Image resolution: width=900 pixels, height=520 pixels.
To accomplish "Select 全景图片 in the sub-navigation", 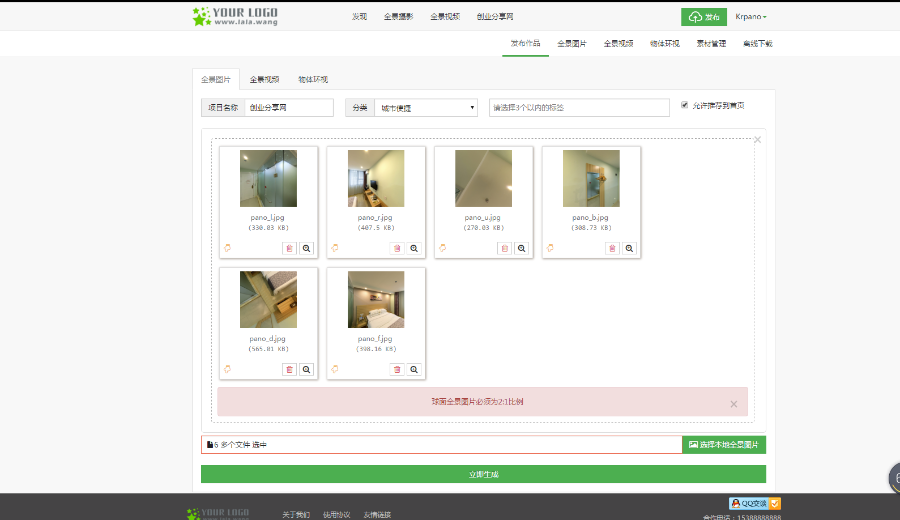I will [x=572, y=44].
